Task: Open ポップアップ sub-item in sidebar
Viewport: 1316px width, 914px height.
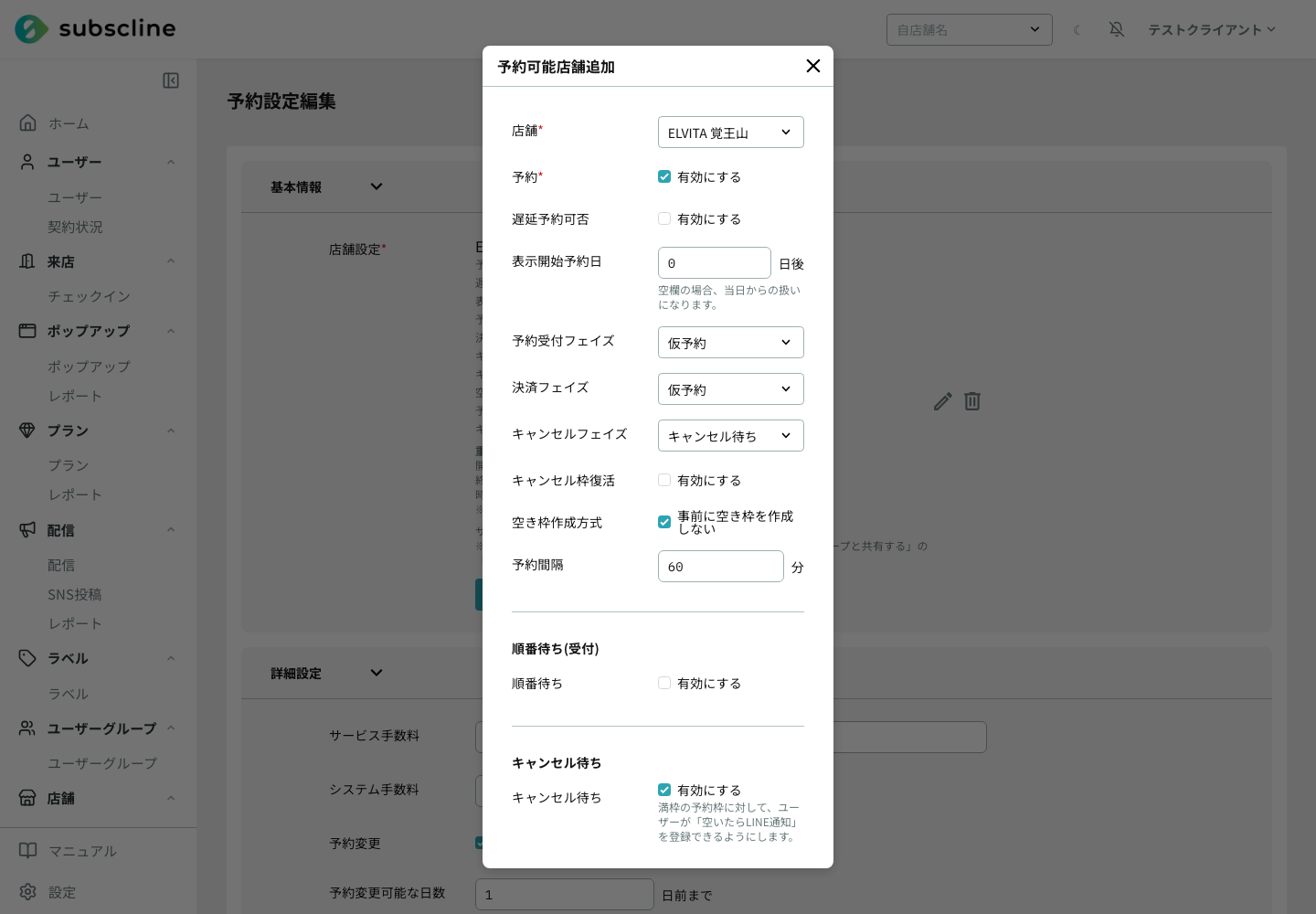Action: 89,367
